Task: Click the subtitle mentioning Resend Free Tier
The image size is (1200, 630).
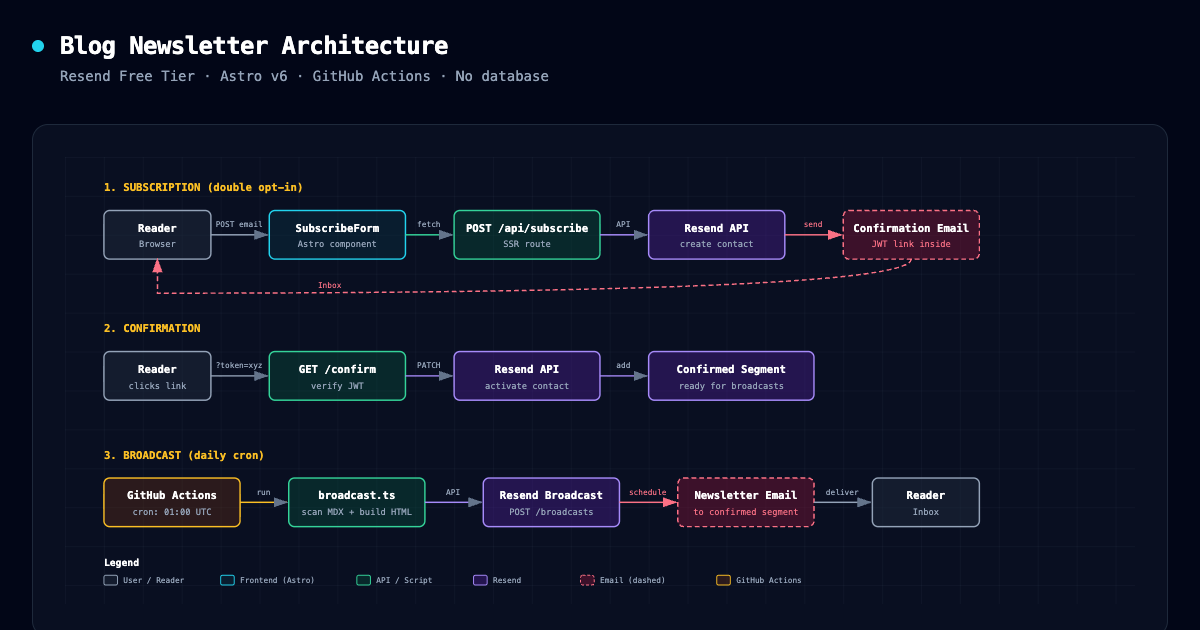Action: coord(304,76)
